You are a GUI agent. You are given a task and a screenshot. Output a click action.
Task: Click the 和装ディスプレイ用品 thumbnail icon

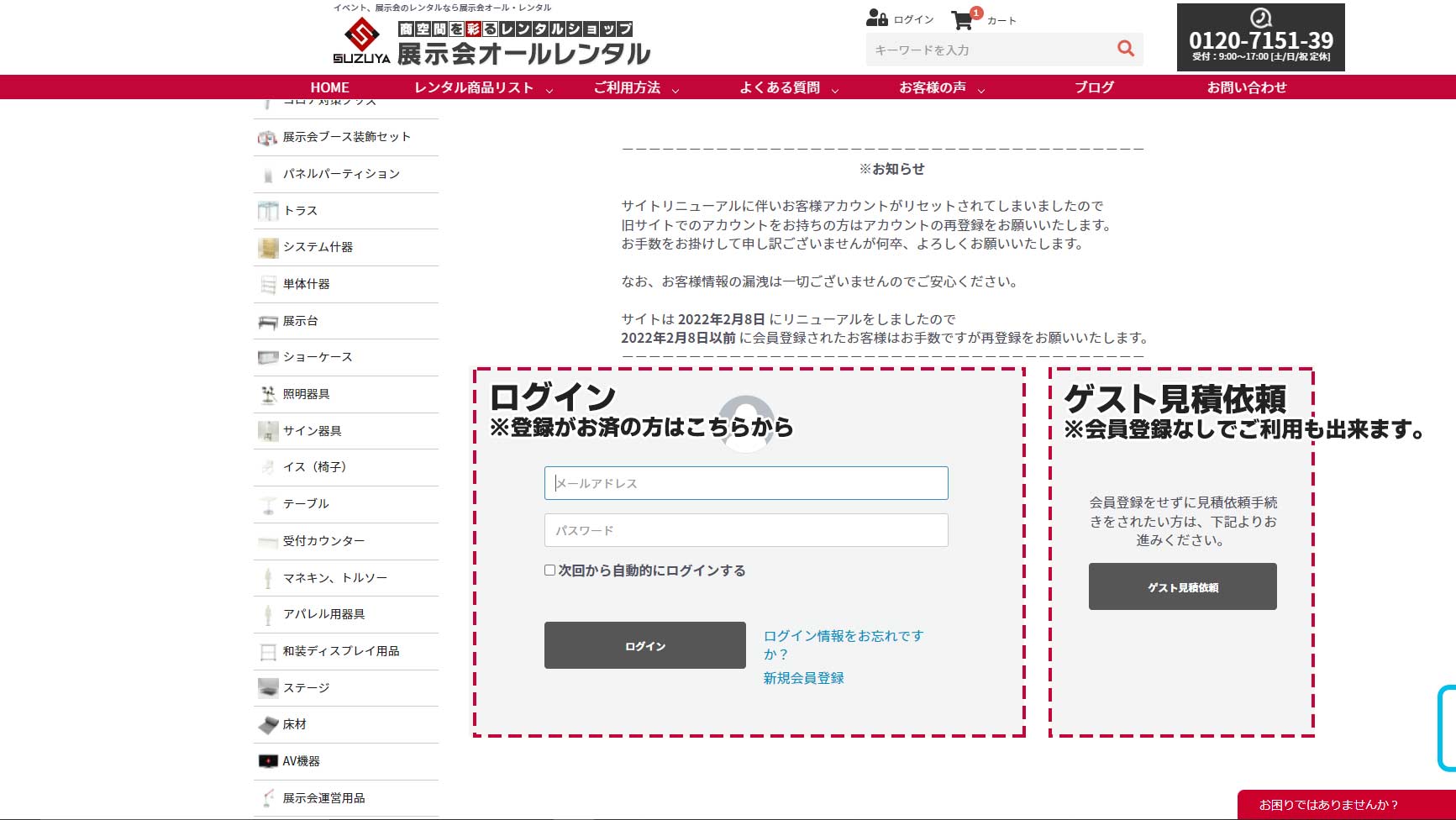click(267, 652)
